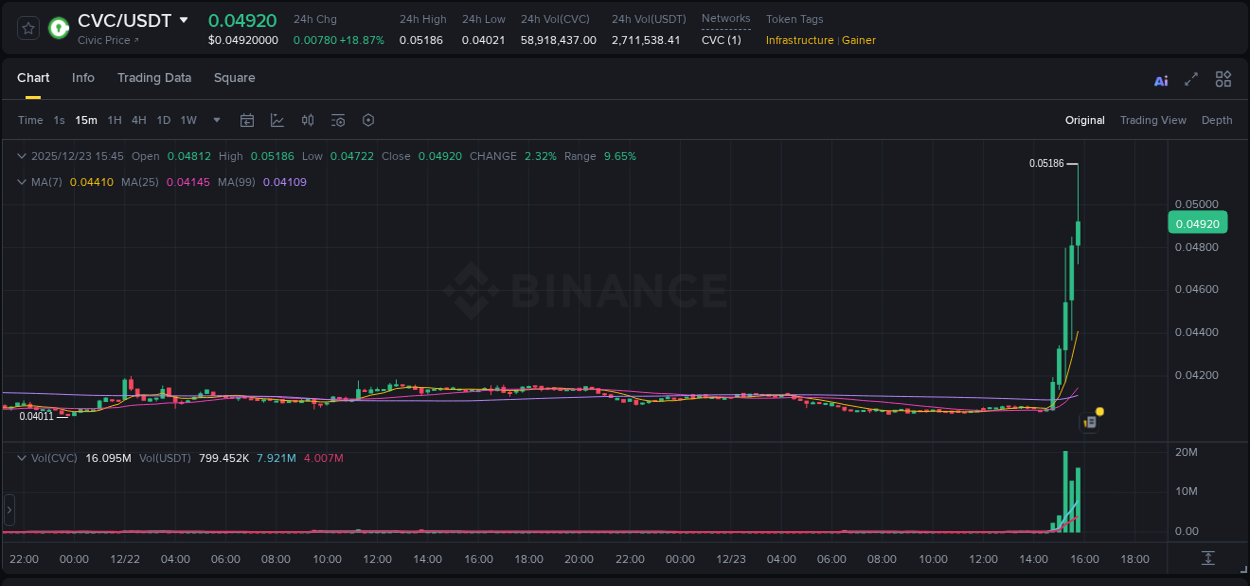Viewport: 1250px width, 586px height.
Task: Collapse the MA indicator row
Action: click(x=21, y=183)
